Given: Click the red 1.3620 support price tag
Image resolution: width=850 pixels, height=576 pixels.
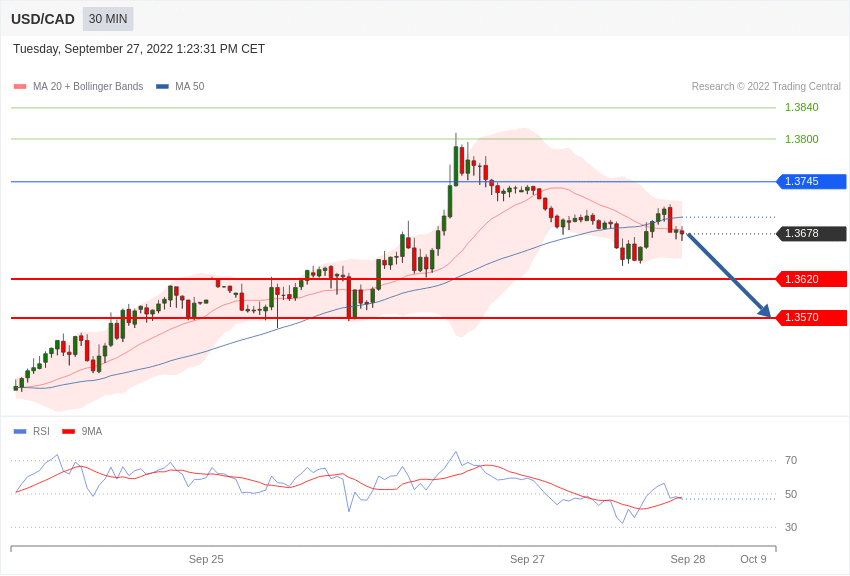Looking at the screenshot, I should [x=812, y=280].
